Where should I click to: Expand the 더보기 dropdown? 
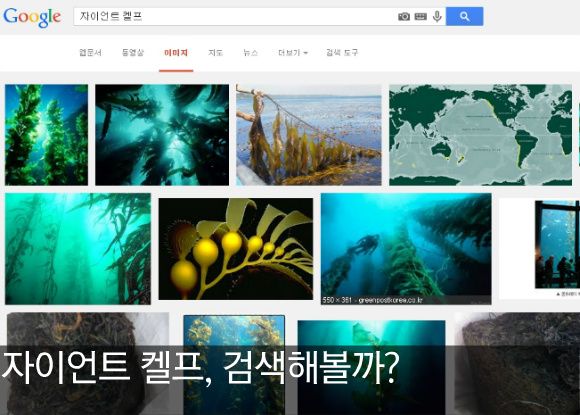tap(293, 53)
